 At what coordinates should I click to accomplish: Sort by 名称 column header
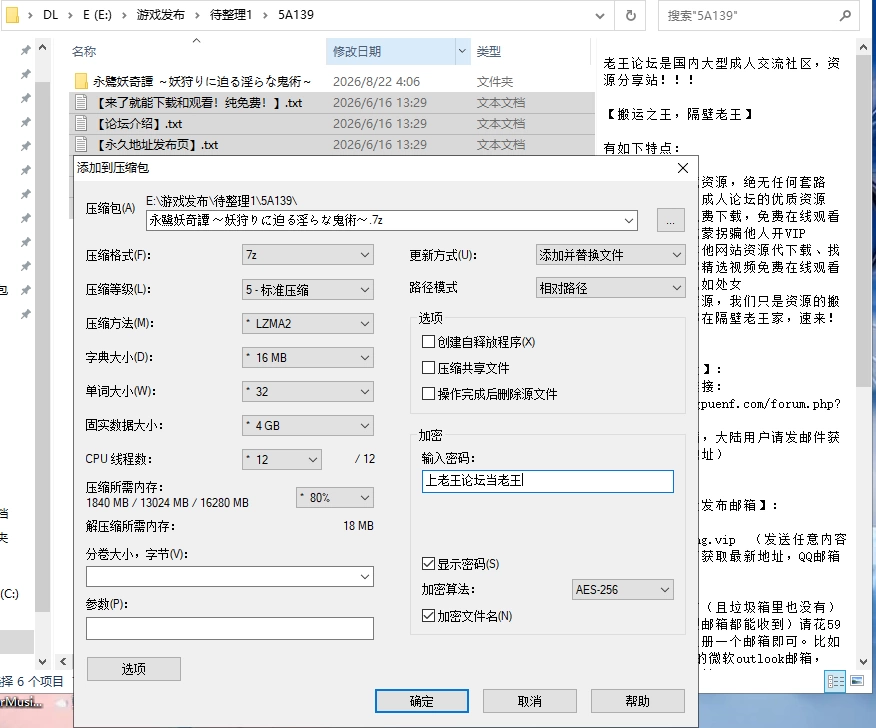(84, 51)
